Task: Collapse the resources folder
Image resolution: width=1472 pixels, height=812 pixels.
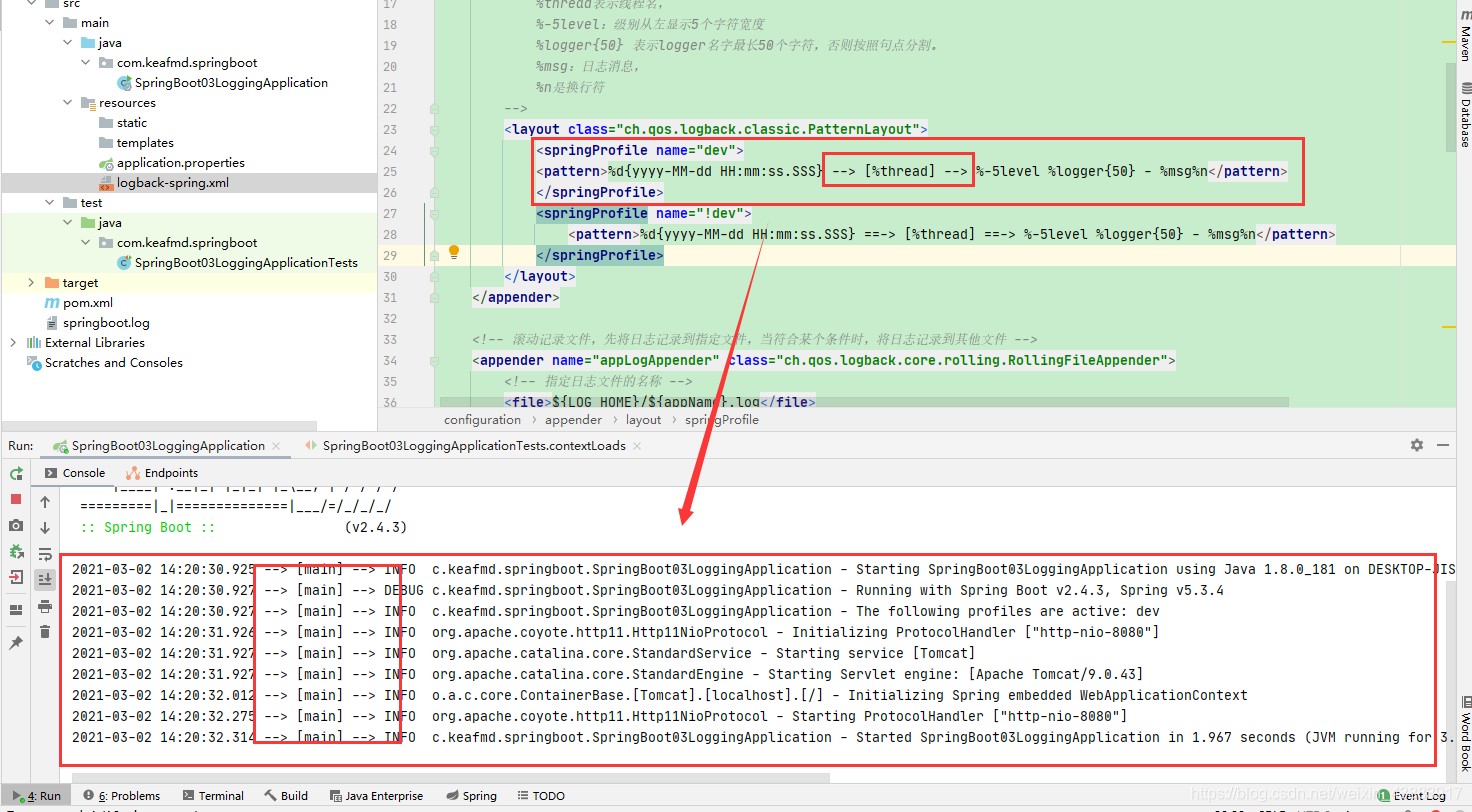Action: [x=69, y=102]
